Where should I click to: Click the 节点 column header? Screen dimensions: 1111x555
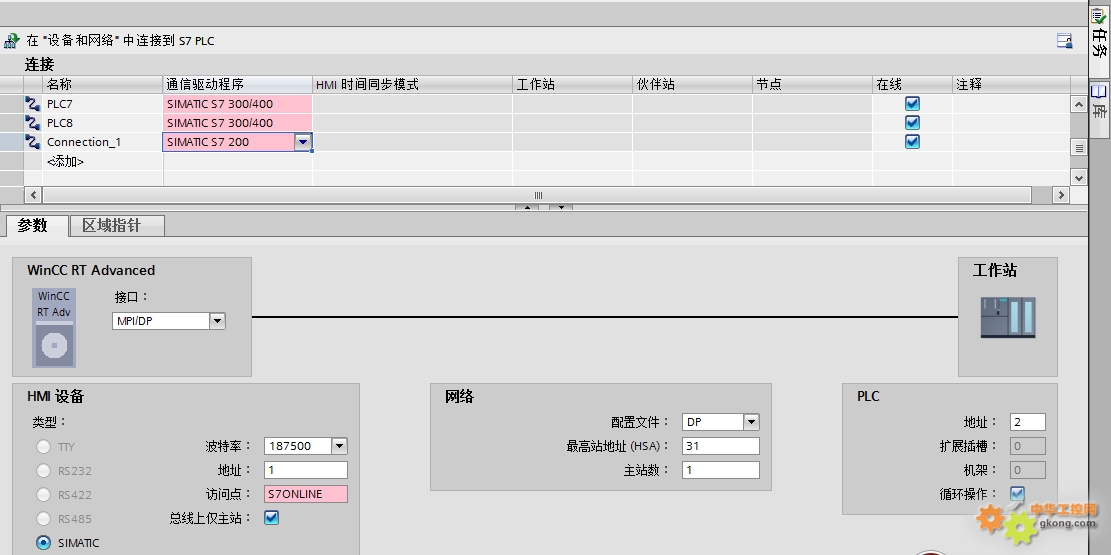pyautogui.click(x=813, y=84)
